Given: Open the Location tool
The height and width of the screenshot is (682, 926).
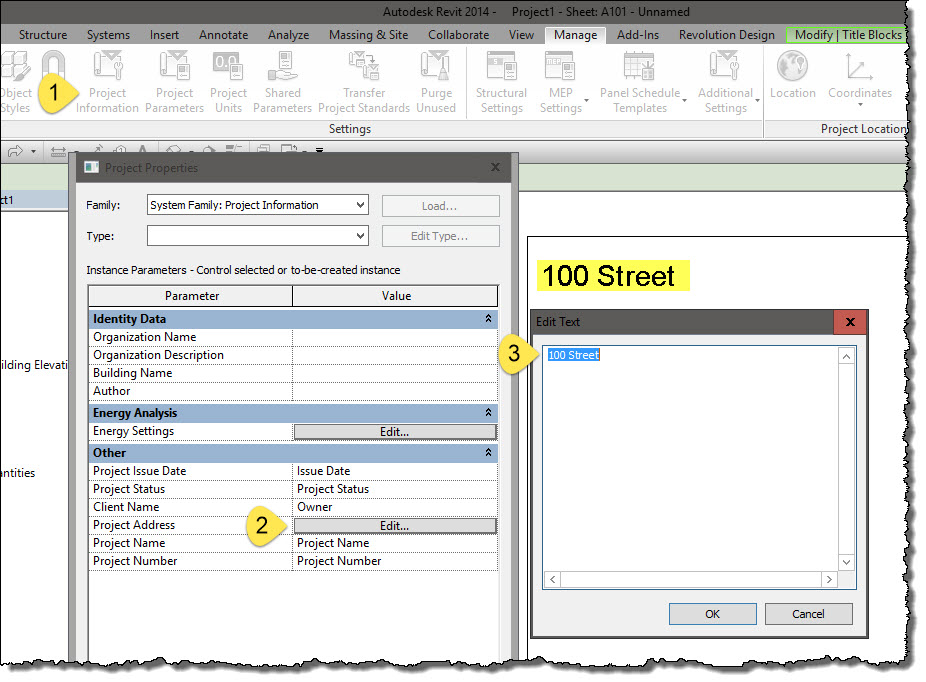Looking at the screenshot, I should (x=793, y=76).
